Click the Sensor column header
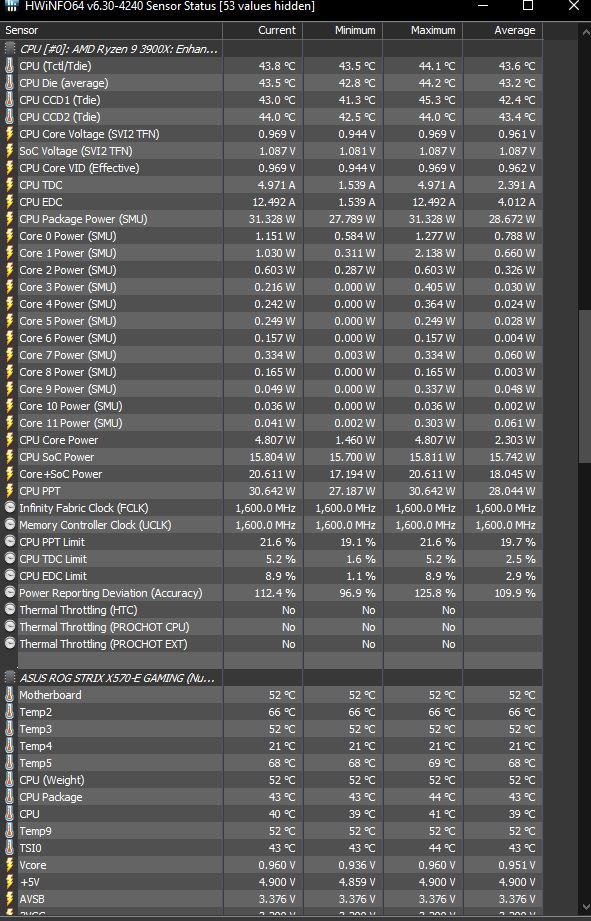Image resolution: width=591 pixels, height=921 pixels. [x=111, y=31]
